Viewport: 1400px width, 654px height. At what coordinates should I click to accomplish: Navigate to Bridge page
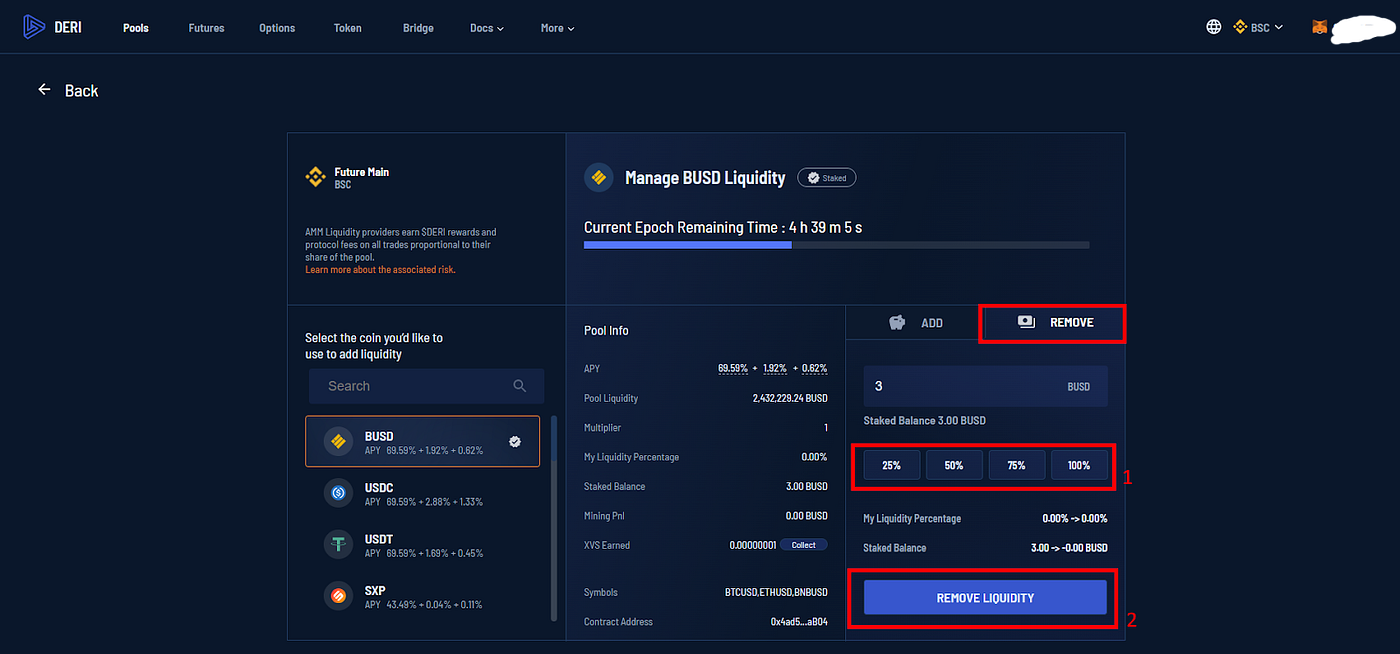(x=418, y=28)
